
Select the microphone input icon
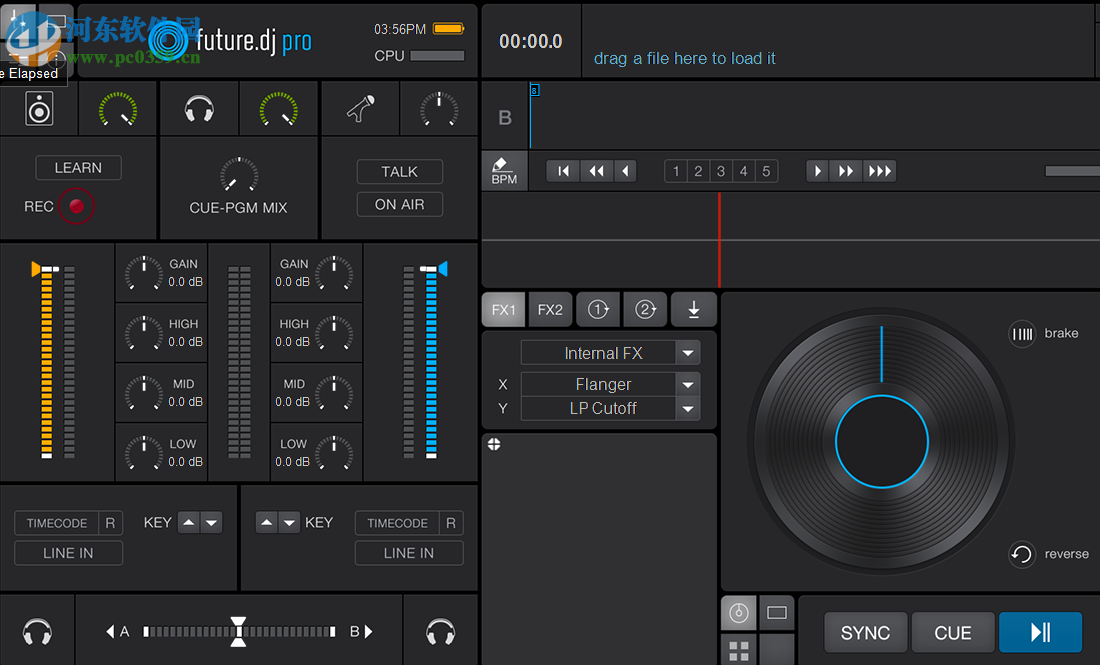click(360, 108)
